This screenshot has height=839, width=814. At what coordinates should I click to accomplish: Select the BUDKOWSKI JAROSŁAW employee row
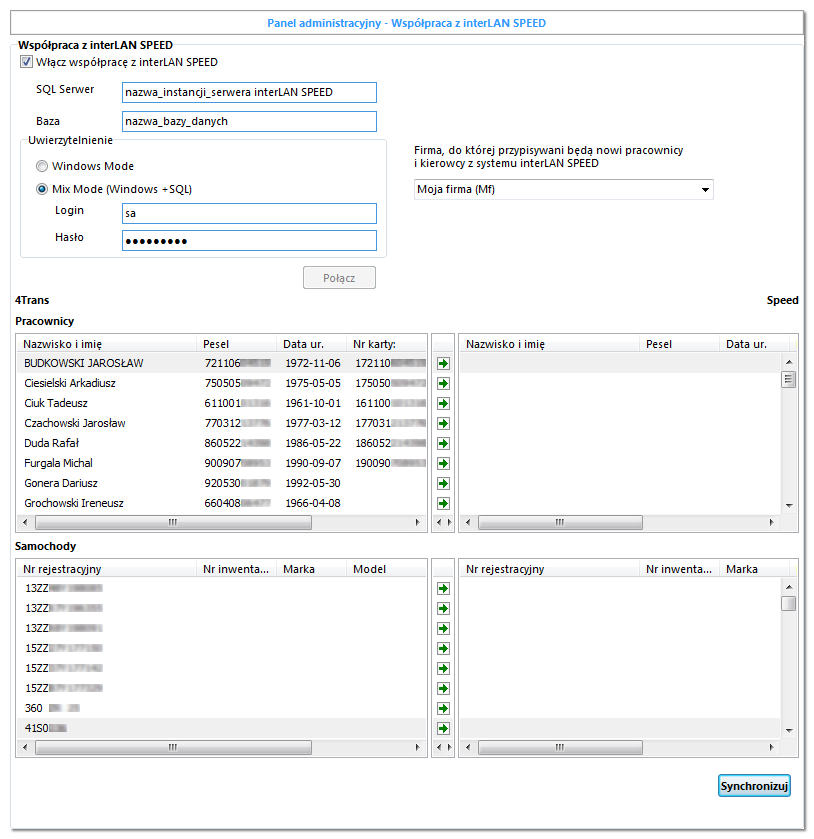[222, 363]
